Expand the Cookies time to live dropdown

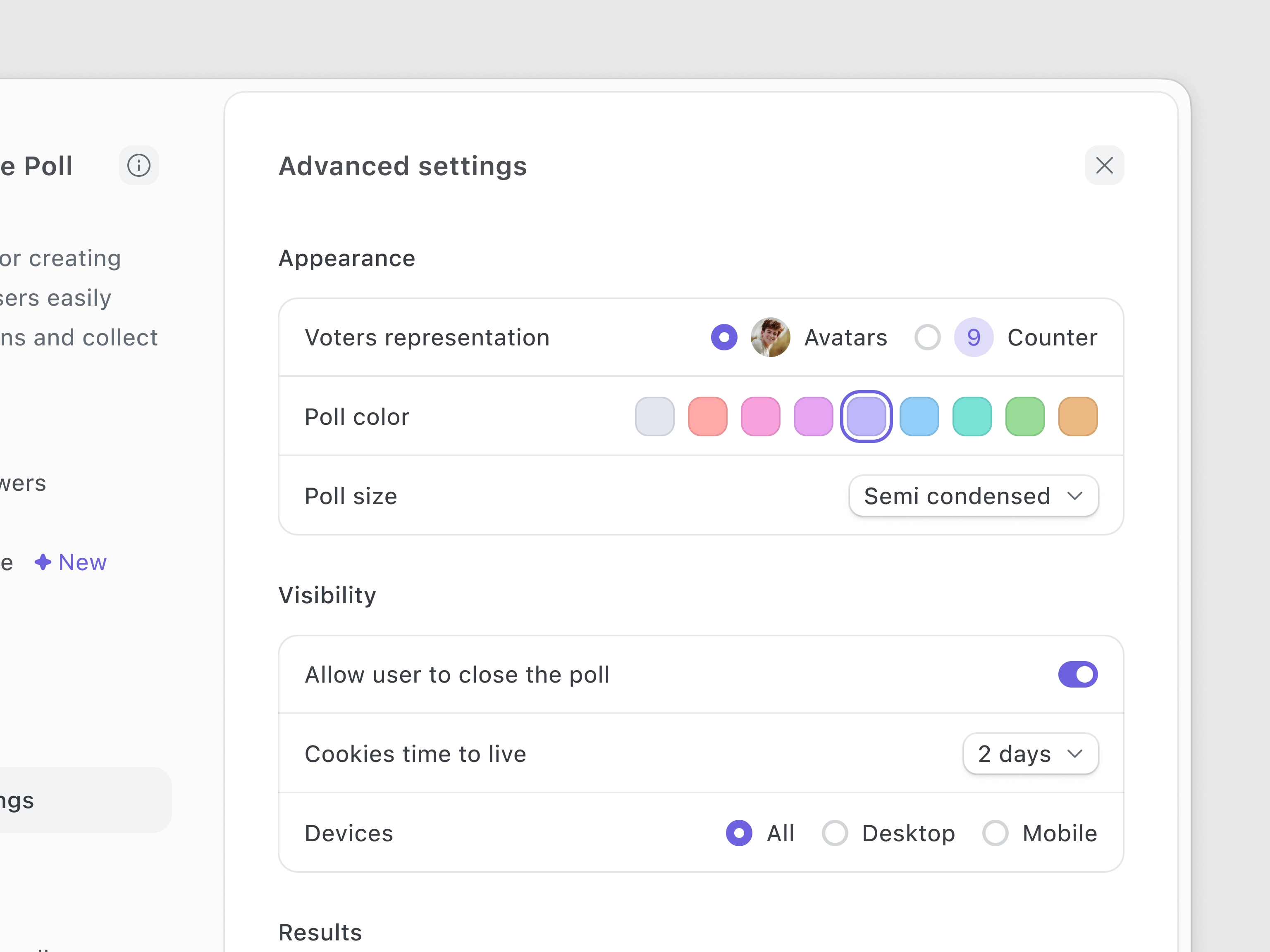point(1029,753)
